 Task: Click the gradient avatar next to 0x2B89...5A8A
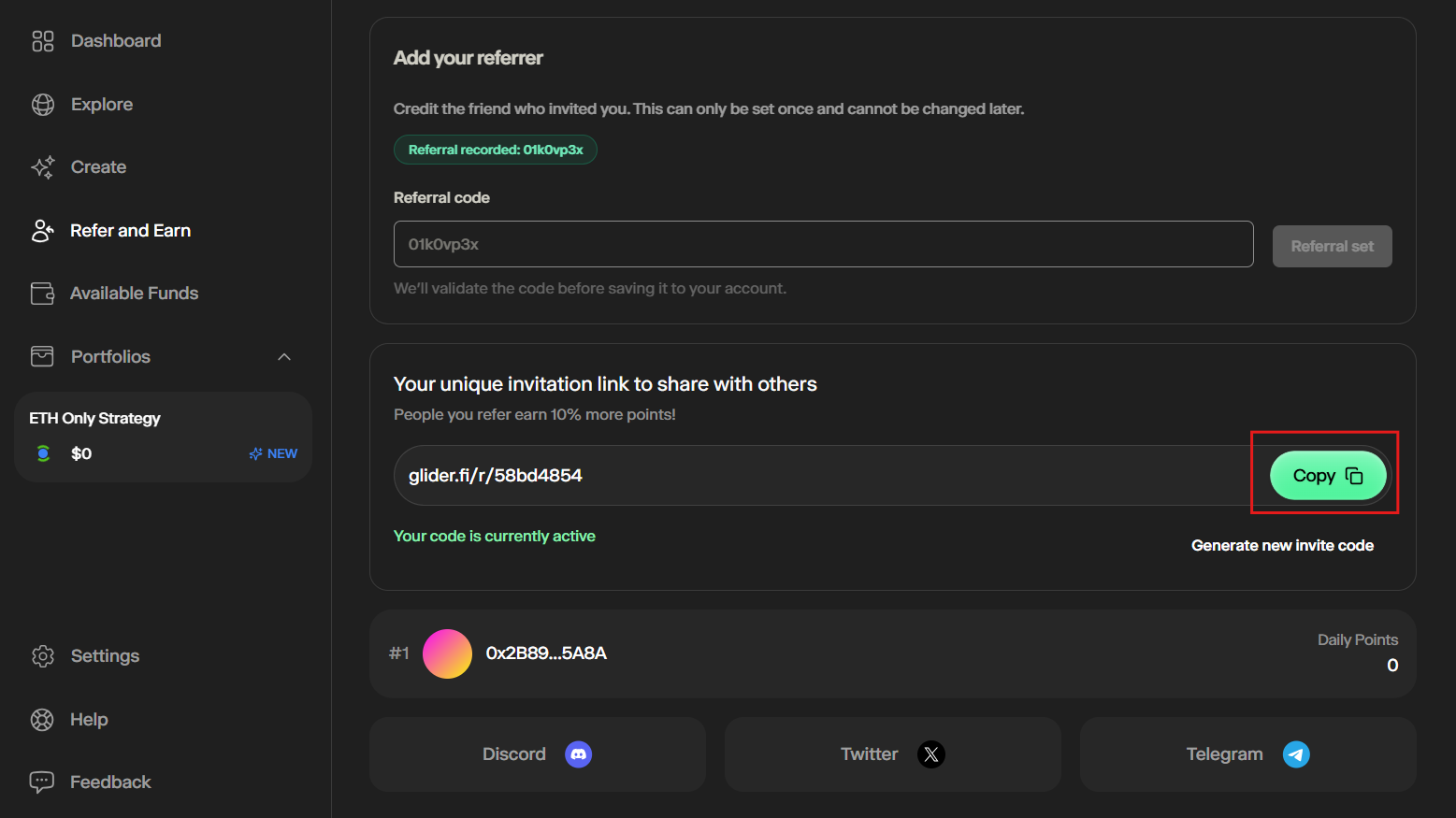pyautogui.click(x=447, y=653)
